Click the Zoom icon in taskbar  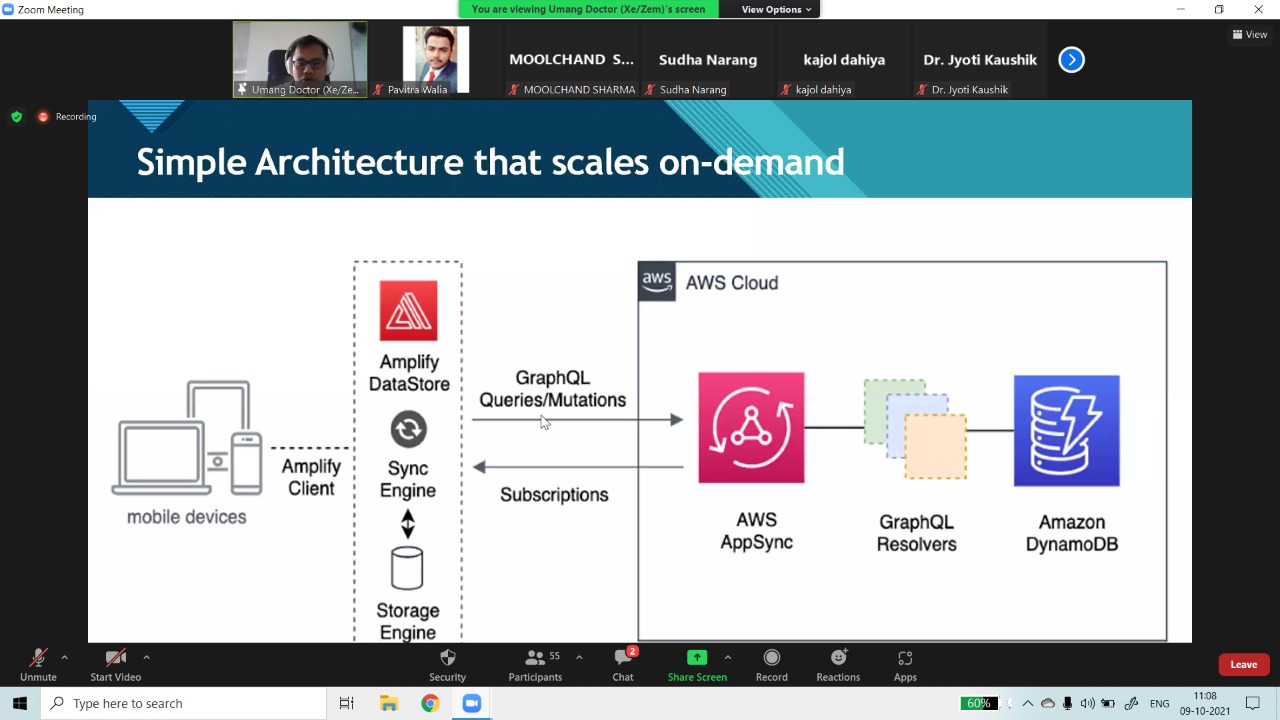click(472, 703)
